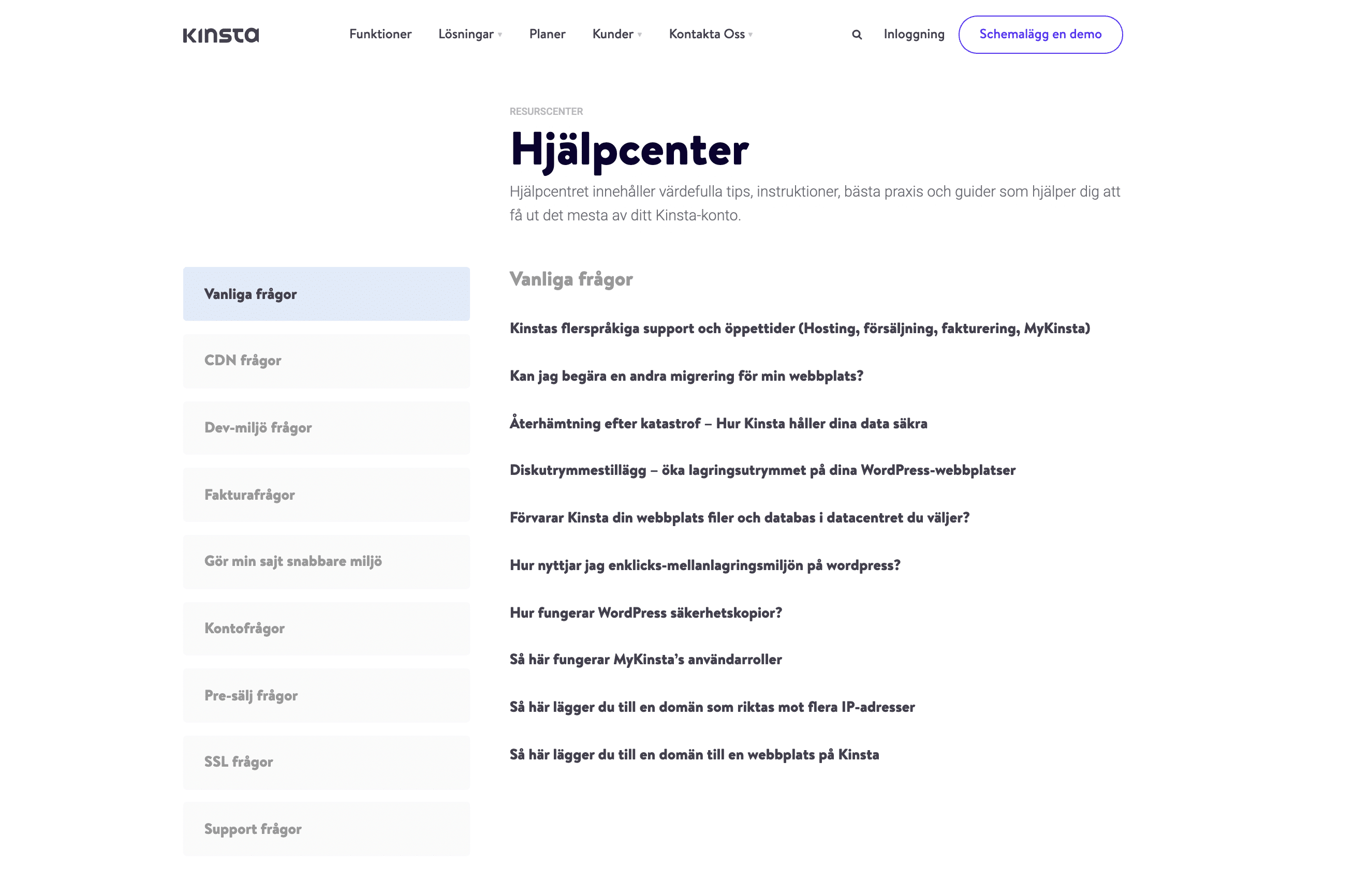Viewport: 1354px width, 896px height.
Task: Open the Resurscenter breadcrumb link
Action: click(x=546, y=111)
